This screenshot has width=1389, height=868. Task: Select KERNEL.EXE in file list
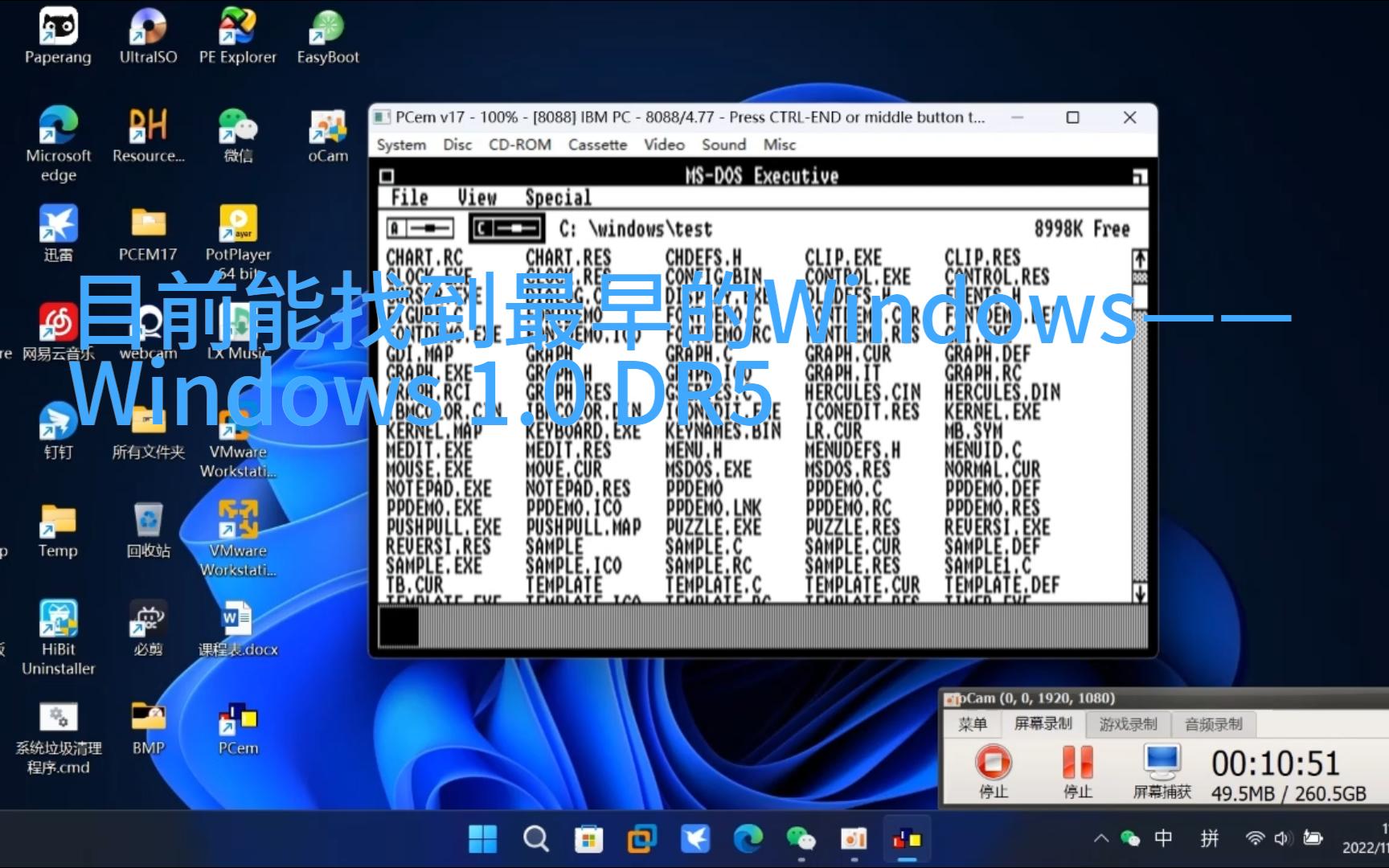tap(992, 411)
